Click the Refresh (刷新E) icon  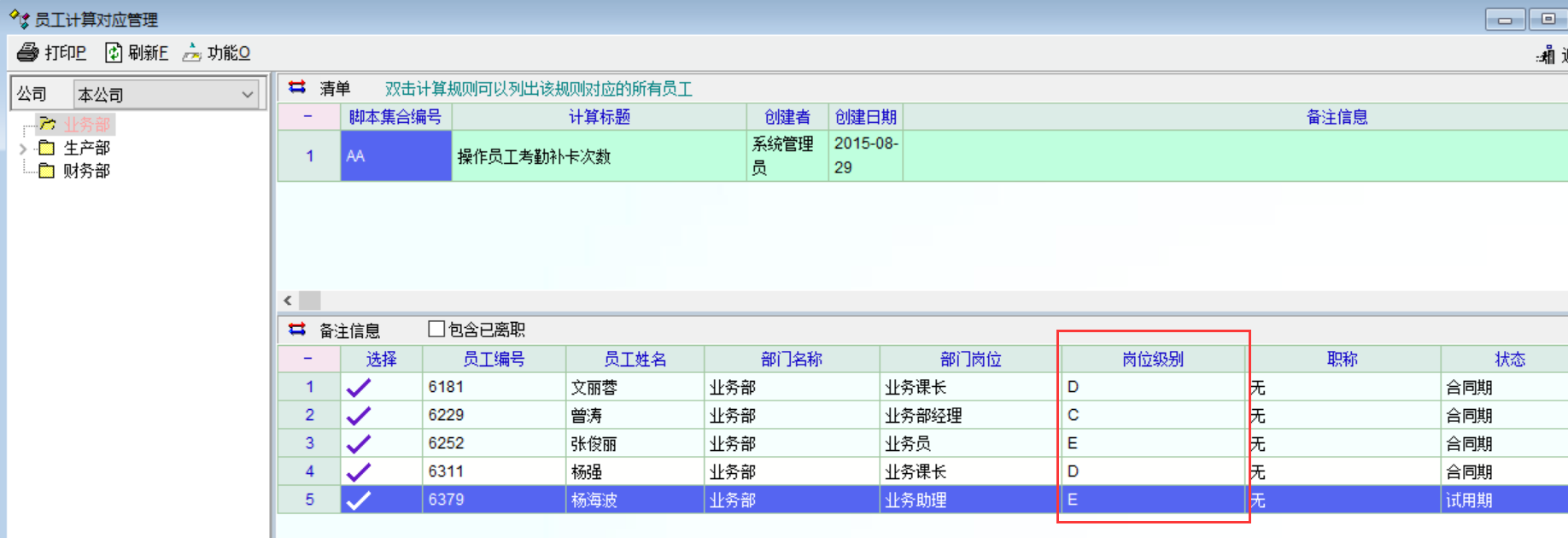[114, 53]
